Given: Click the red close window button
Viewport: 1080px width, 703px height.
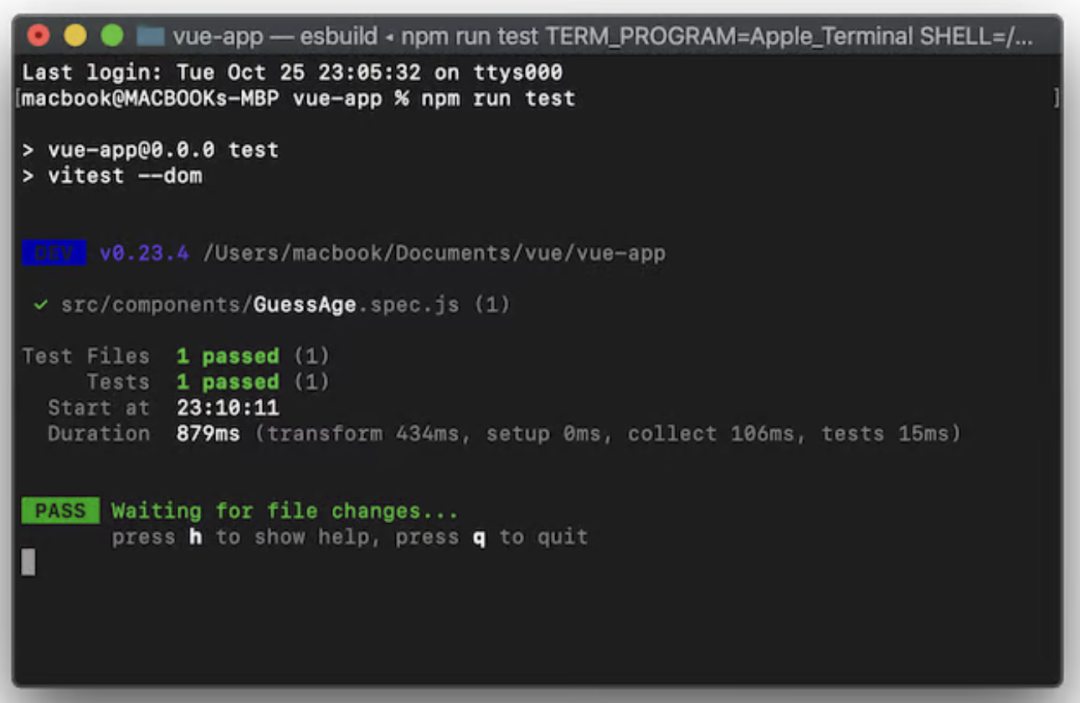Looking at the screenshot, I should [39, 34].
